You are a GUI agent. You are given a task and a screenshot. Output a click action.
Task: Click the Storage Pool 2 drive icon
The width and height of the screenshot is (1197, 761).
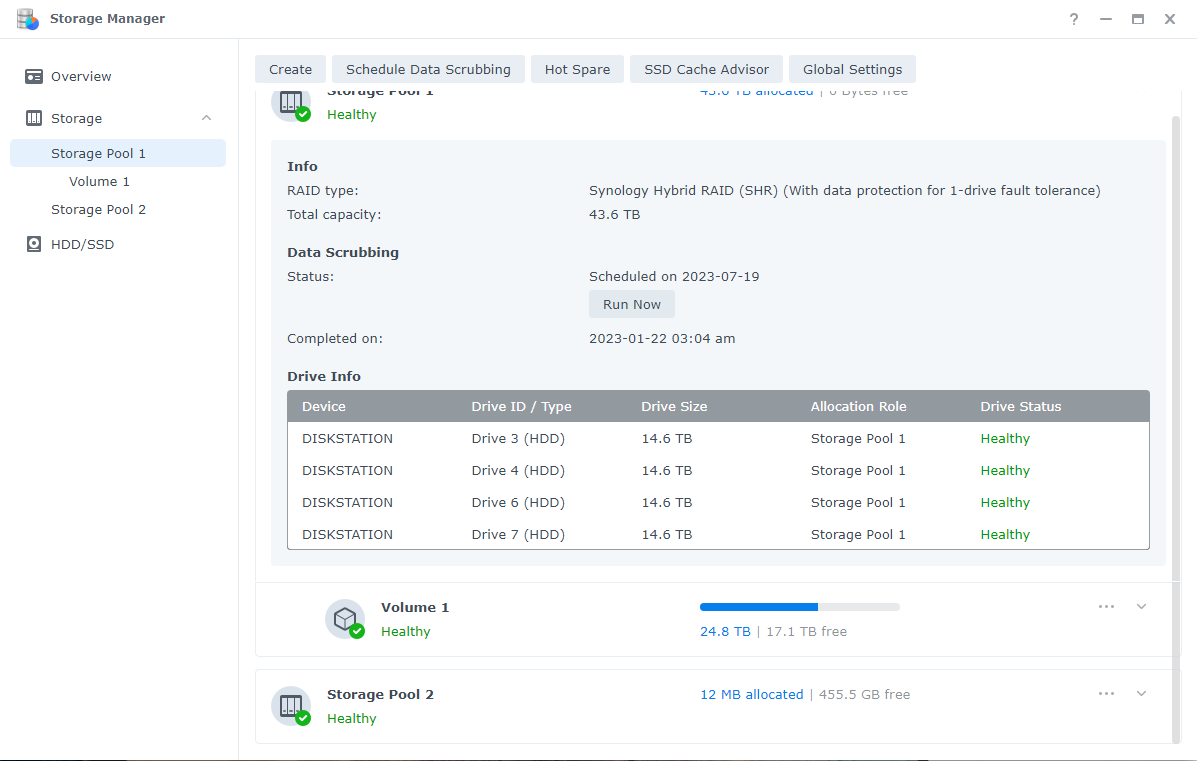point(291,706)
